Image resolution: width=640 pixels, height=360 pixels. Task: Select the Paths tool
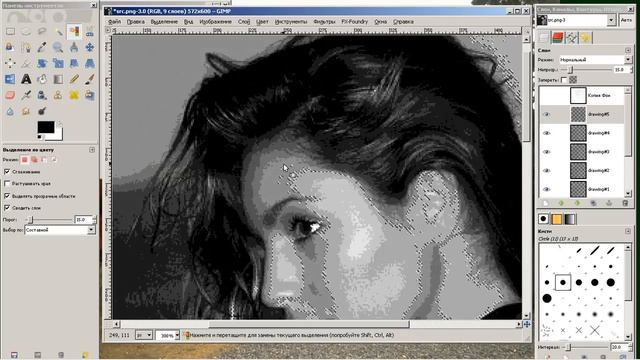tap(26, 47)
